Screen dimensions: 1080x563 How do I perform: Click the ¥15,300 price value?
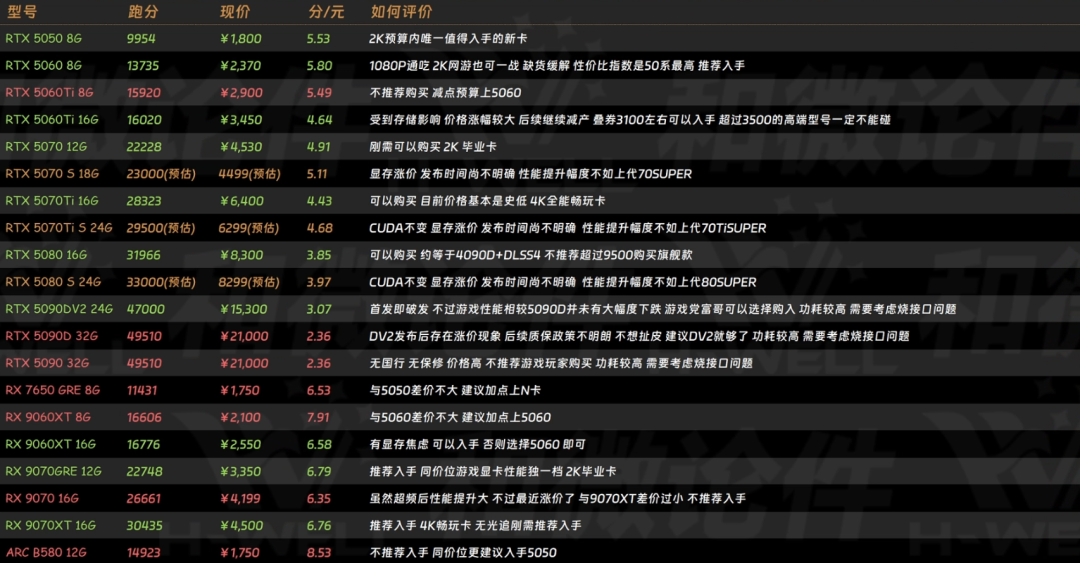pos(243,309)
